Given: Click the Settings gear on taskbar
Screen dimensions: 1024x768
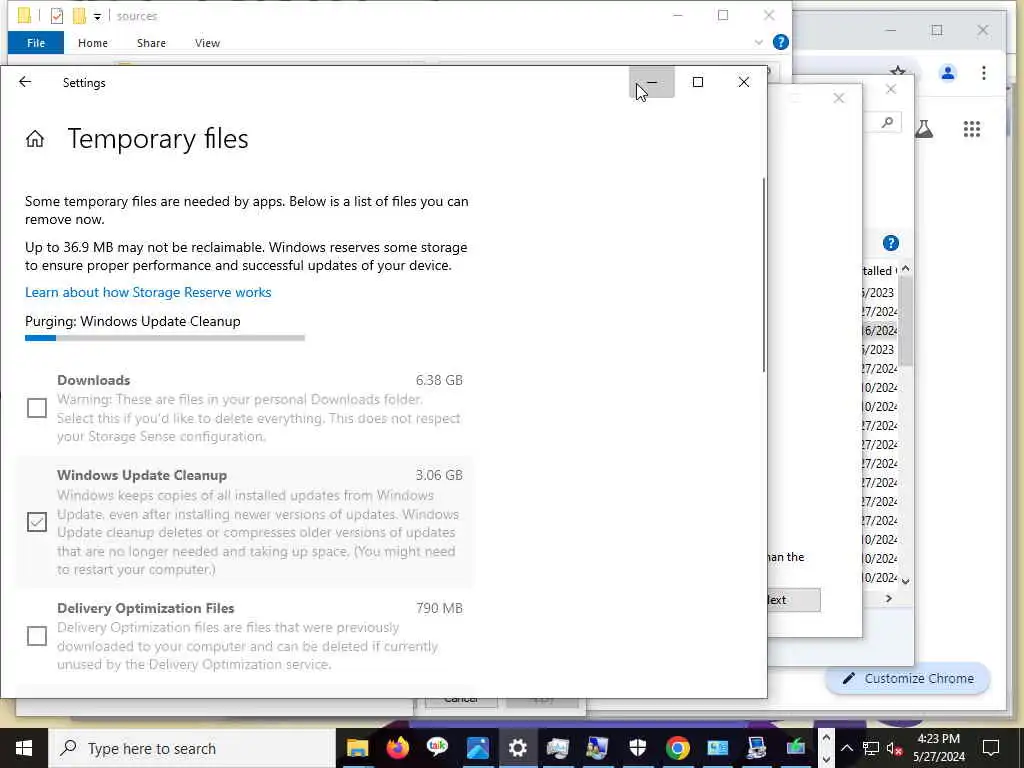Looking at the screenshot, I should coord(517,748).
